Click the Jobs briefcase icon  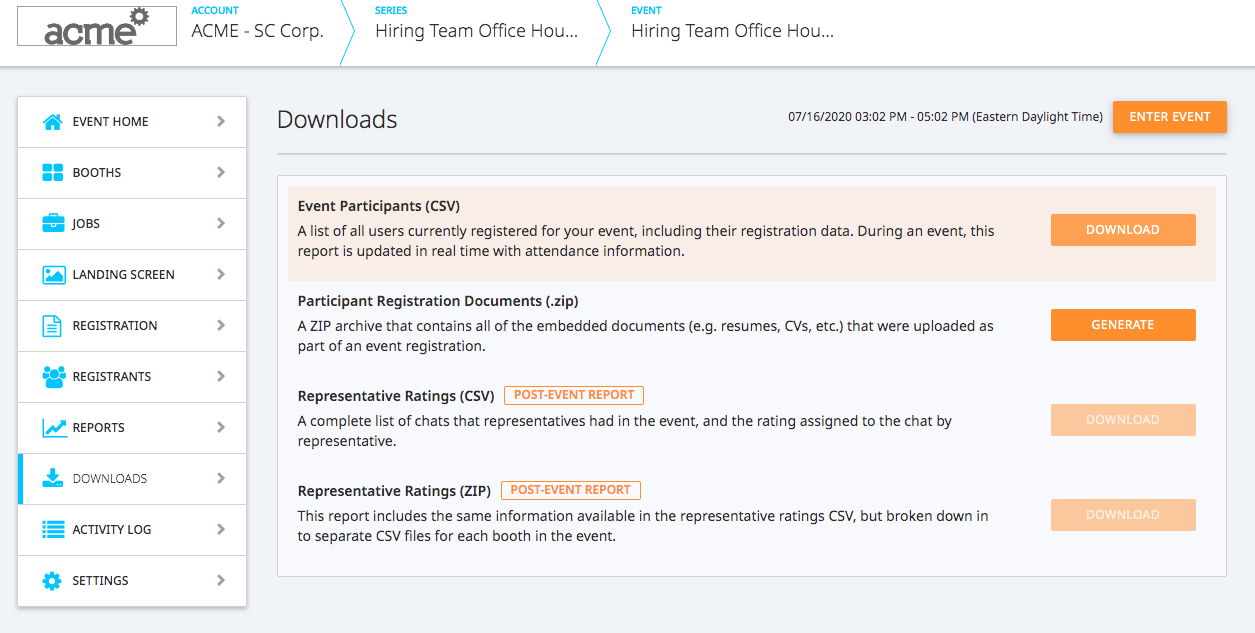tap(53, 224)
